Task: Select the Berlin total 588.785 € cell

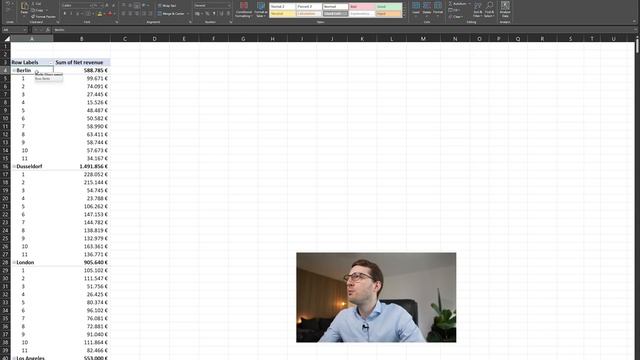Action: [82, 71]
